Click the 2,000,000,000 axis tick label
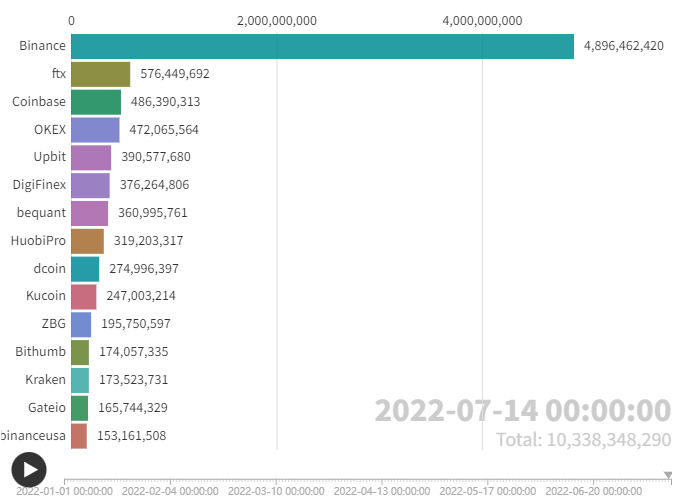This screenshot has width=683, height=501. coord(277,20)
